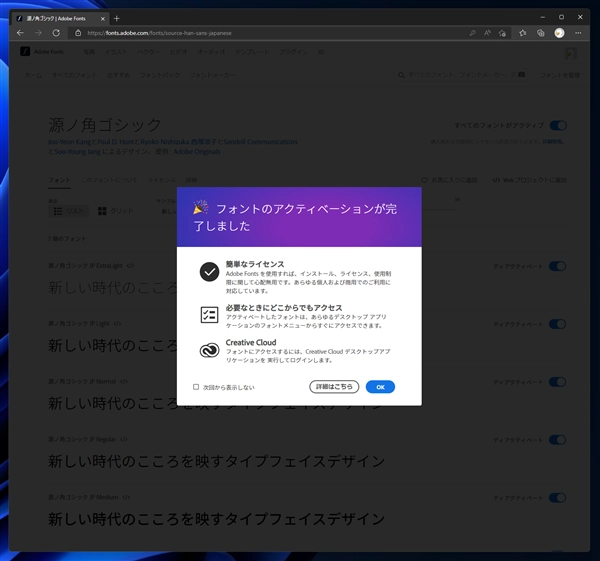Open おすすめ navigation item
Image resolution: width=600 pixels, height=561 pixels.
pyautogui.click(x=119, y=75)
